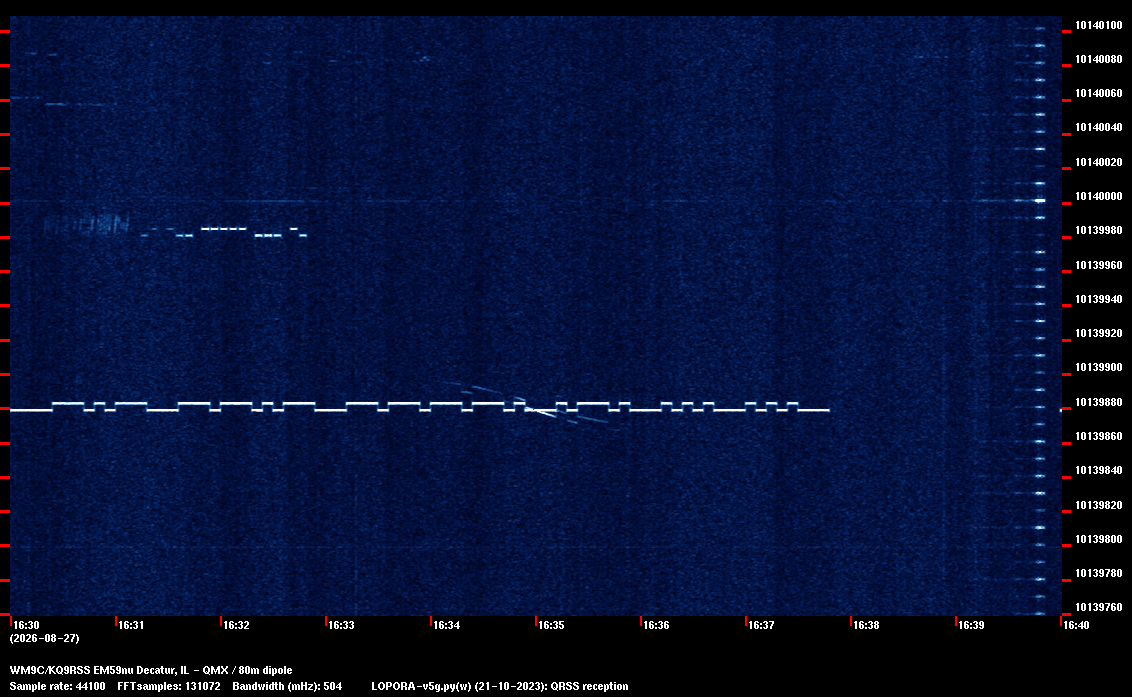The image size is (1132, 697).
Task: Click the 16:32 time label
Action: coord(236,625)
